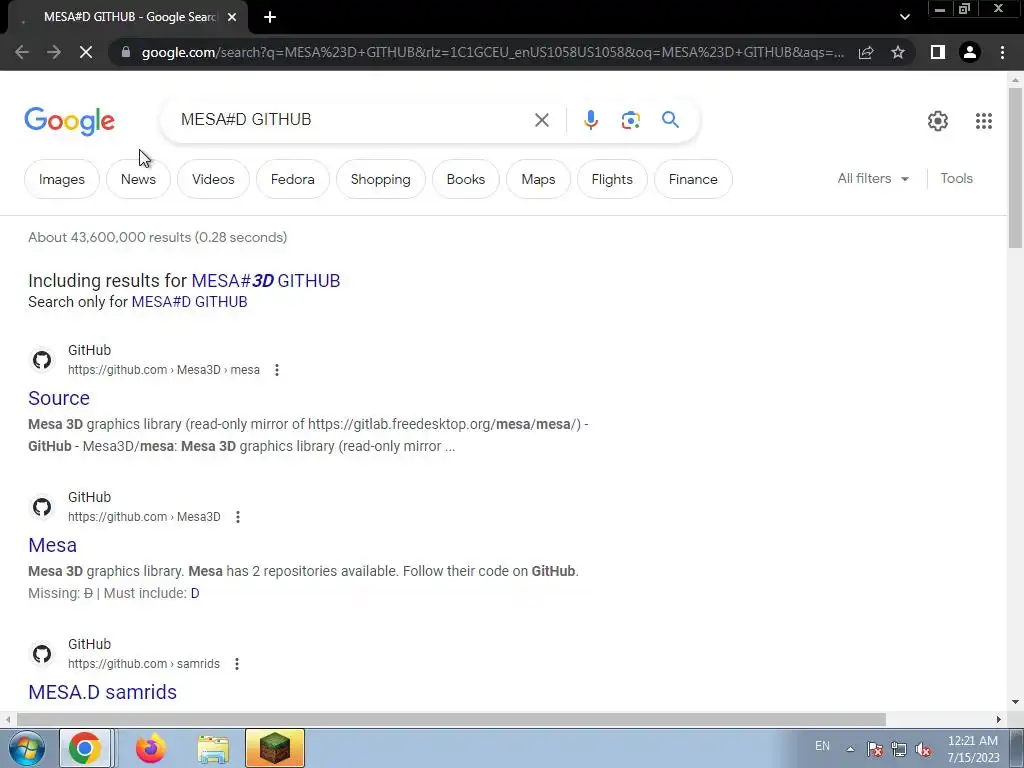Click the GitHub favicon of the Mesa result
Viewport: 1024px width, 768px height.
click(42, 507)
